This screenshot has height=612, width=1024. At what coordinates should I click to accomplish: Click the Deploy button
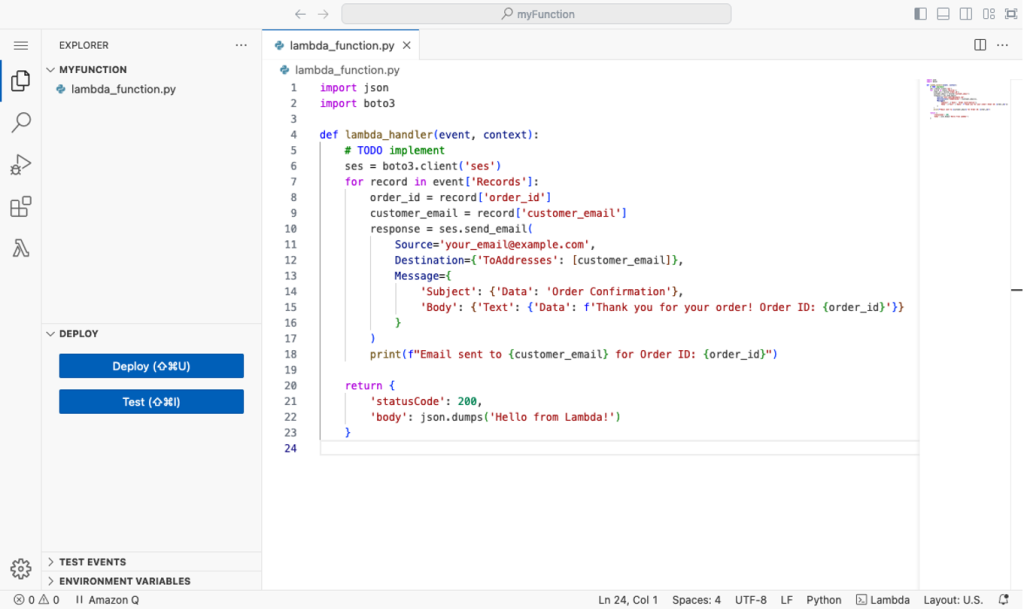coord(151,366)
